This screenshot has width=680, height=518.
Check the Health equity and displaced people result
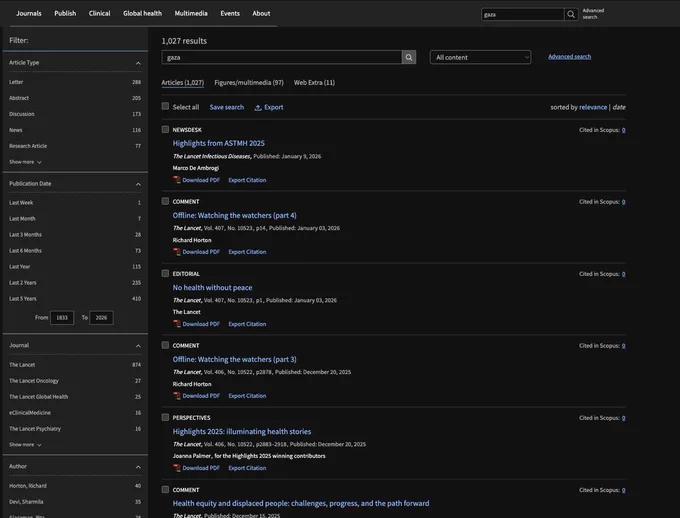click(x=165, y=489)
